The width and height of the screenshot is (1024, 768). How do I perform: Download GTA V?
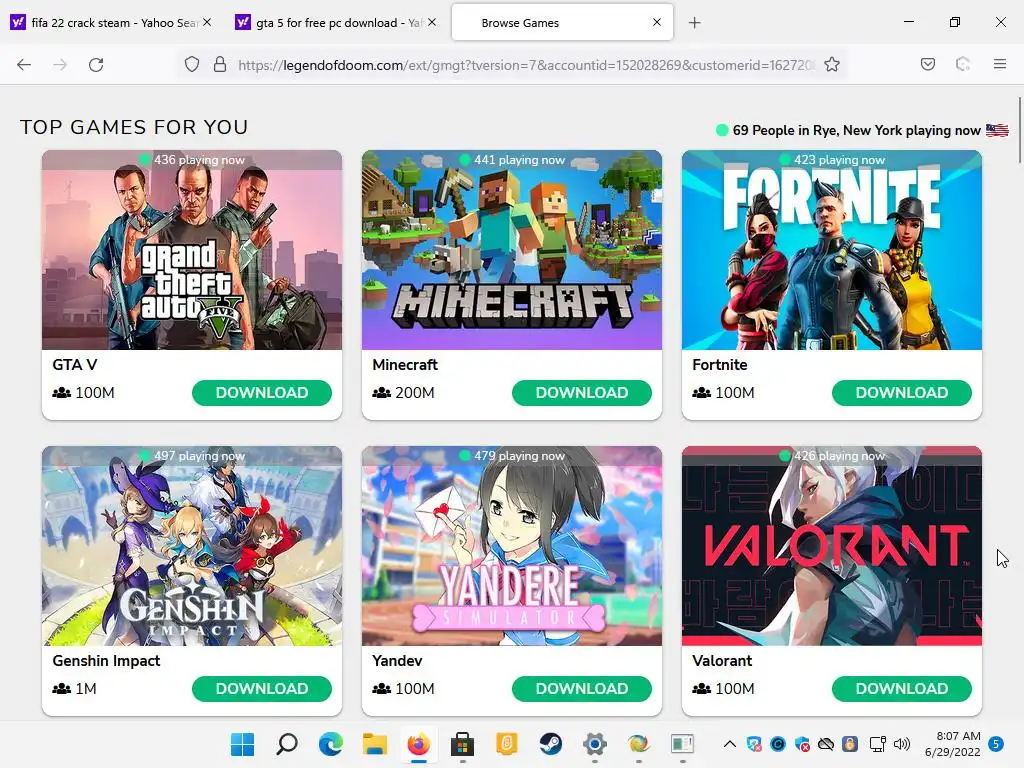click(x=262, y=392)
